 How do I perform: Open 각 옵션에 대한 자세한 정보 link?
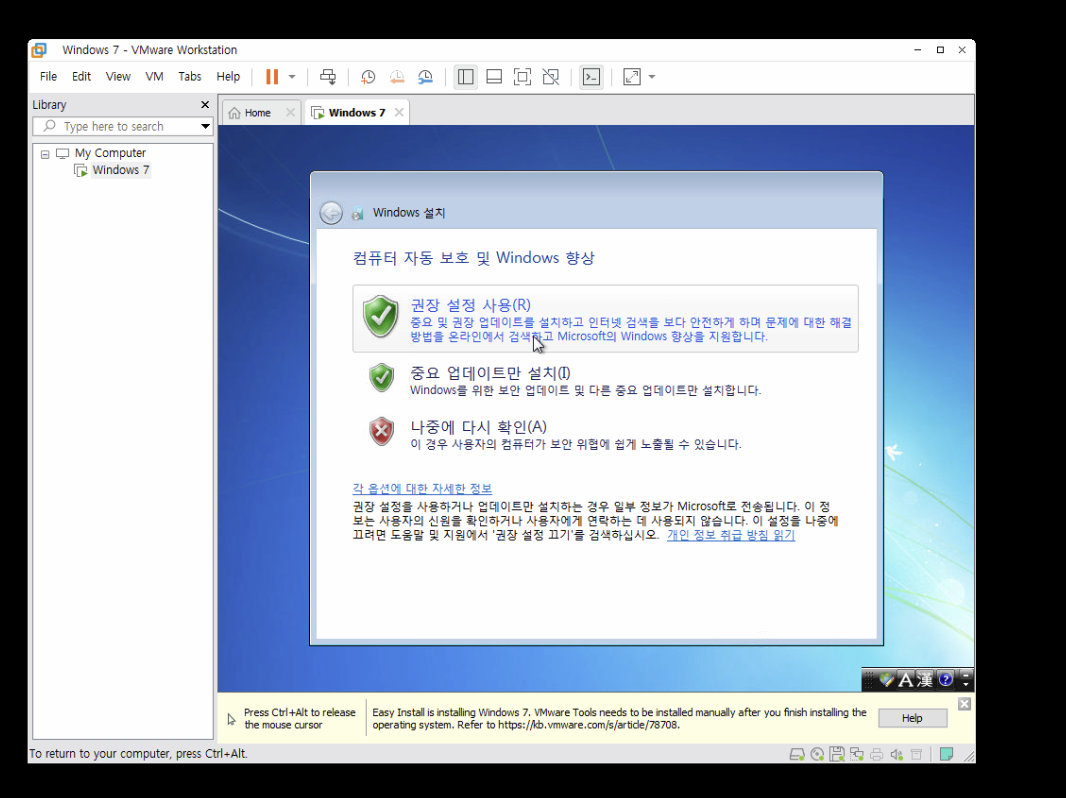(422, 489)
